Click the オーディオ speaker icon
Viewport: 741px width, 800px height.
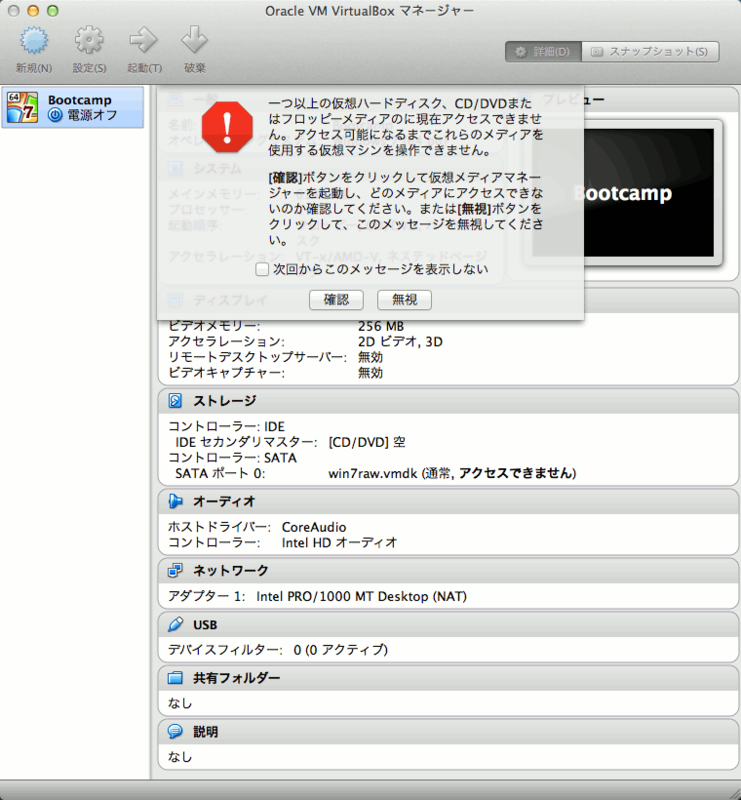click(x=175, y=502)
